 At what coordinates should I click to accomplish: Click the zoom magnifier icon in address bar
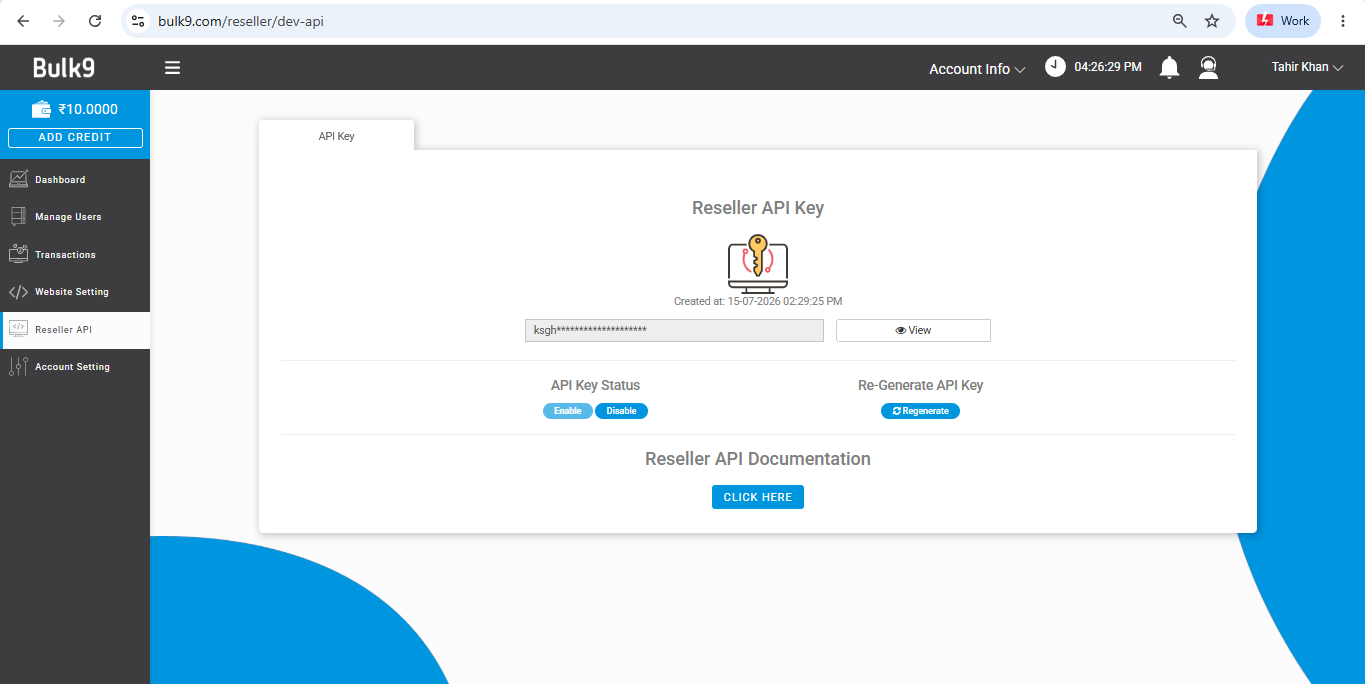[1180, 21]
